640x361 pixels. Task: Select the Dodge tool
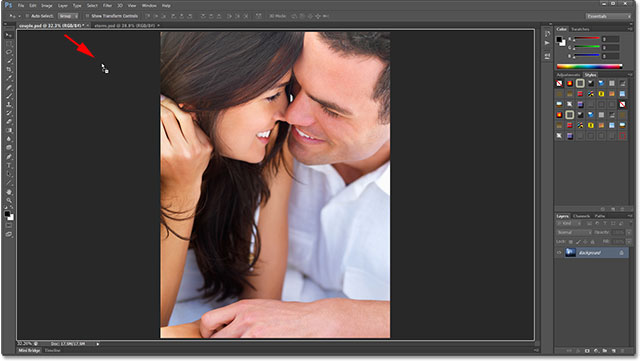pos(9,147)
